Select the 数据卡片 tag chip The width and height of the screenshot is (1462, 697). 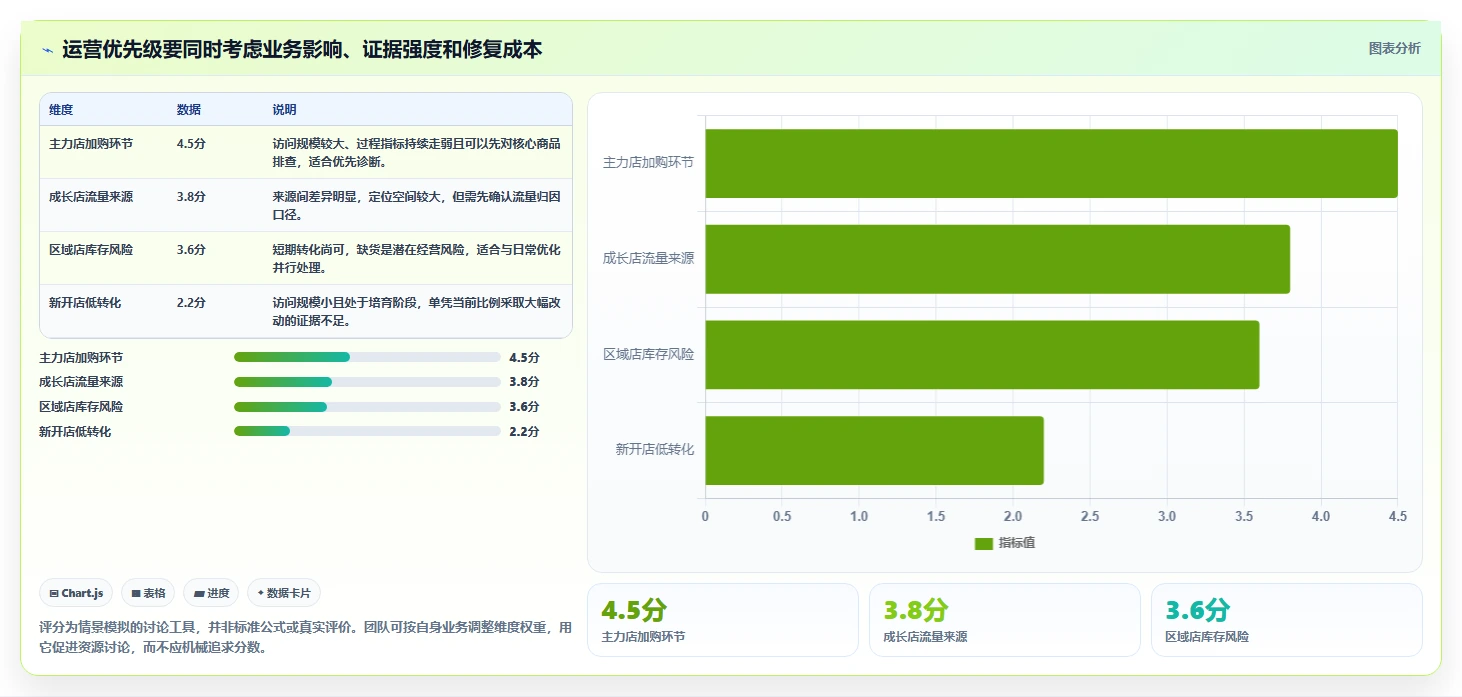click(284, 593)
